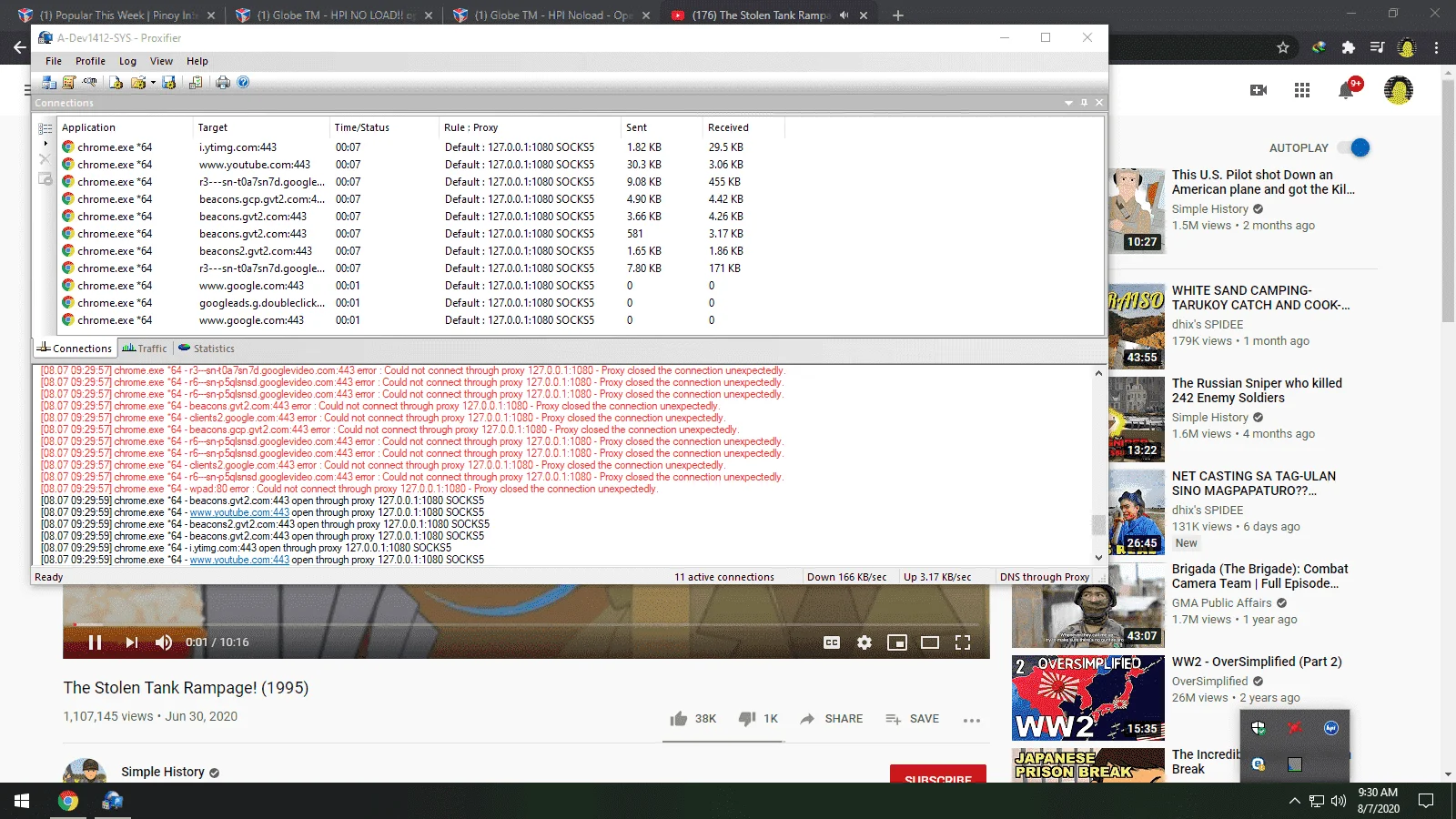Open YouTube account avatar menu
This screenshot has height=819, width=1456.
(1399, 90)
